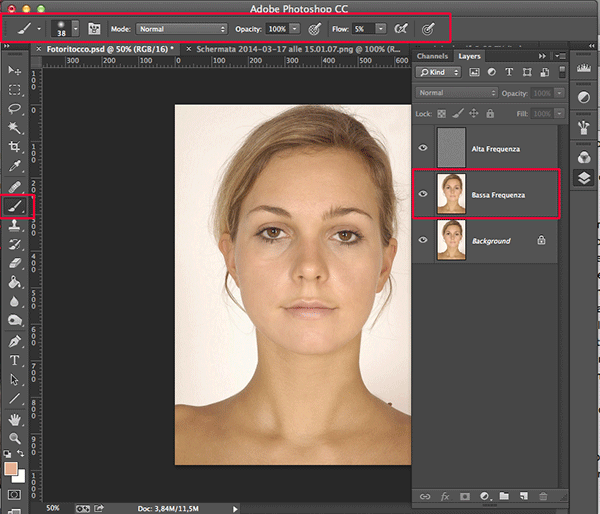Toggle visibility of Bassa Frequenza layer
The image size is (600, 514).
point(423,194)
